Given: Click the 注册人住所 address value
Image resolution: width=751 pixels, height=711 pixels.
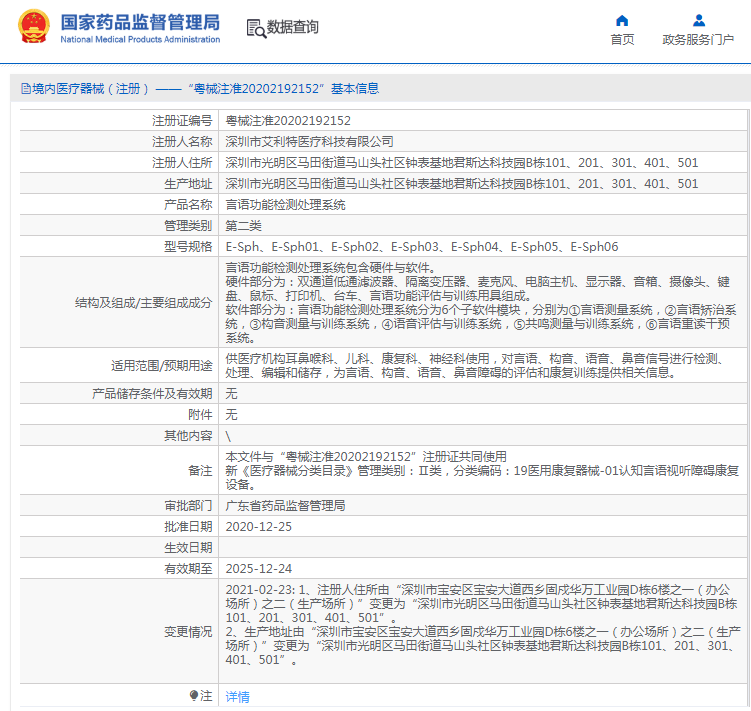Looking at the screenshot, I should point(462,163).
